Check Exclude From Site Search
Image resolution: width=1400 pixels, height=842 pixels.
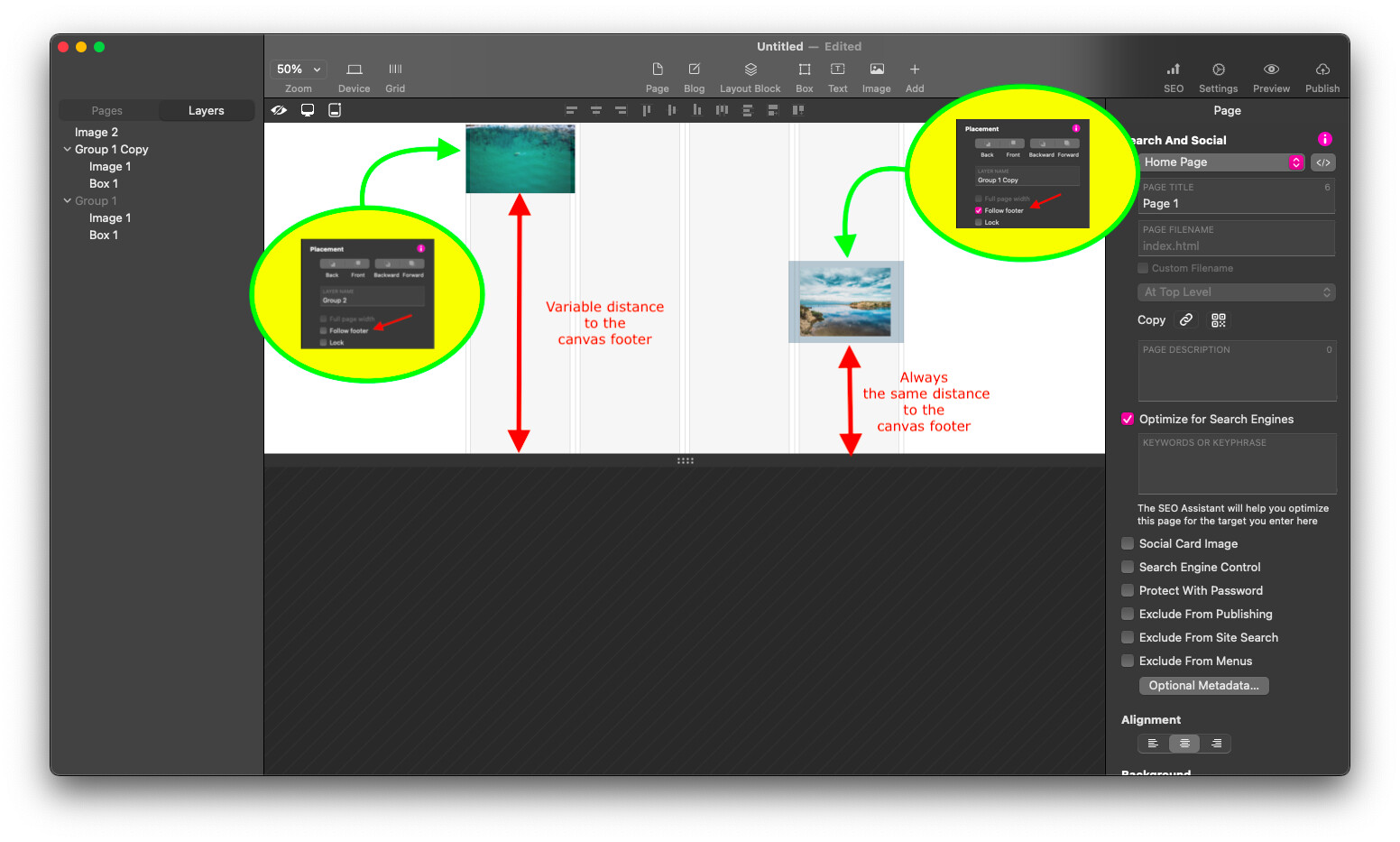[1128, 637]
